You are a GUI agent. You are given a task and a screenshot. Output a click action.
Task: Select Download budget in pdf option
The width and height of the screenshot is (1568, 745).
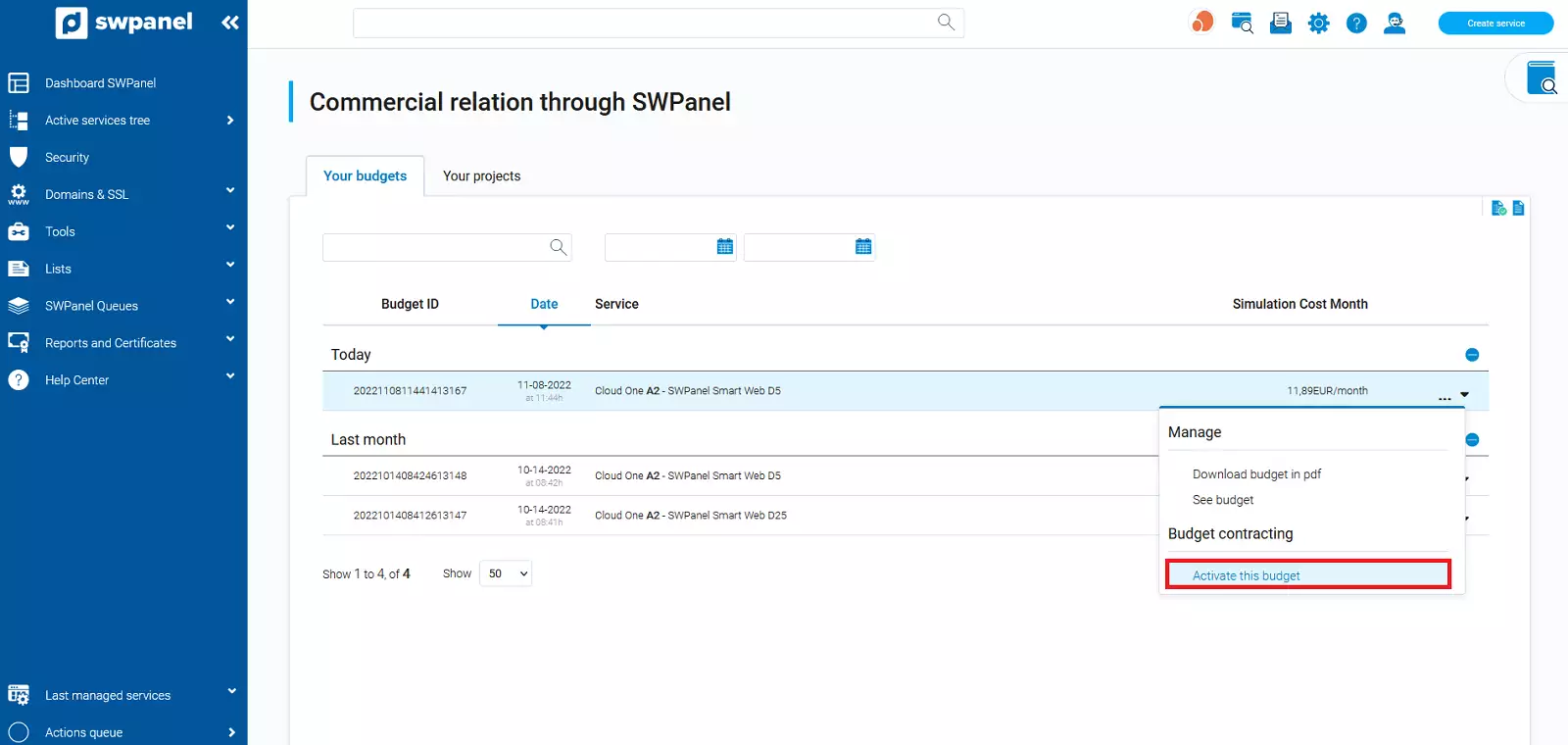pos(1256,474)
